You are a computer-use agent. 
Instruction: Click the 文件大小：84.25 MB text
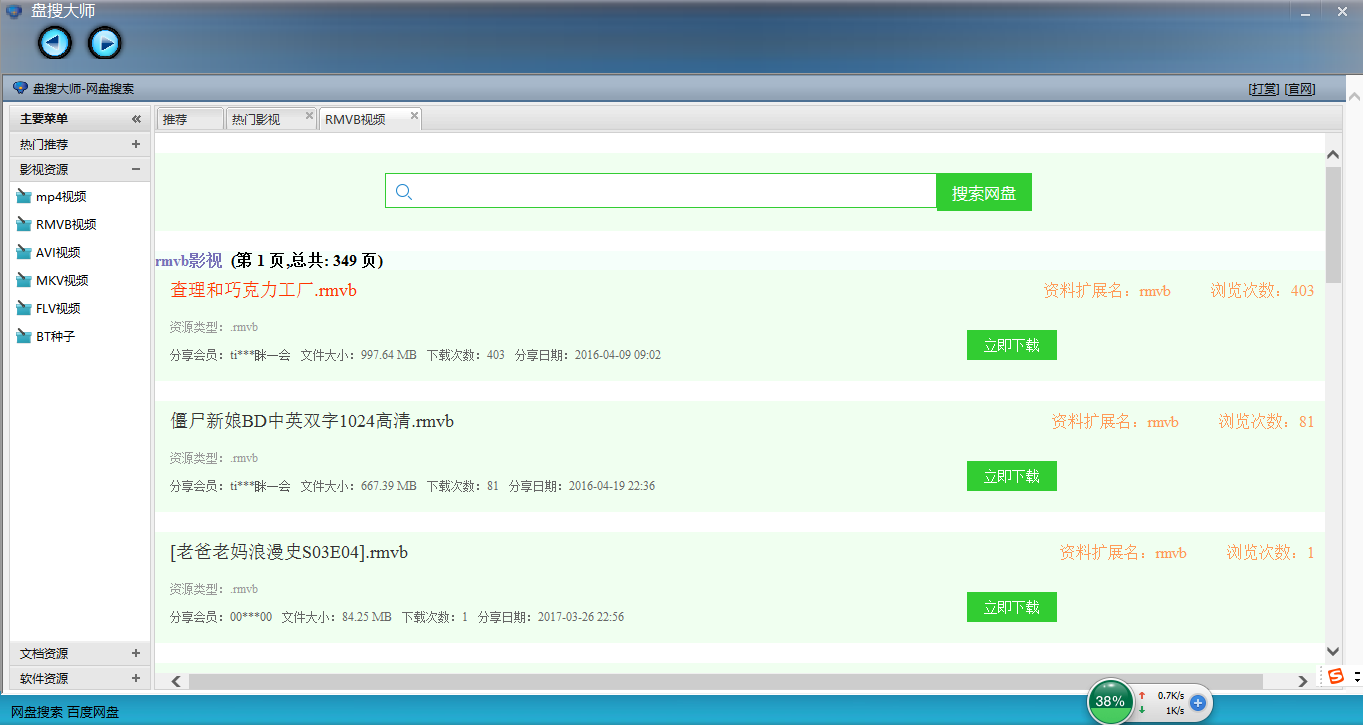(x=336, y=617)
